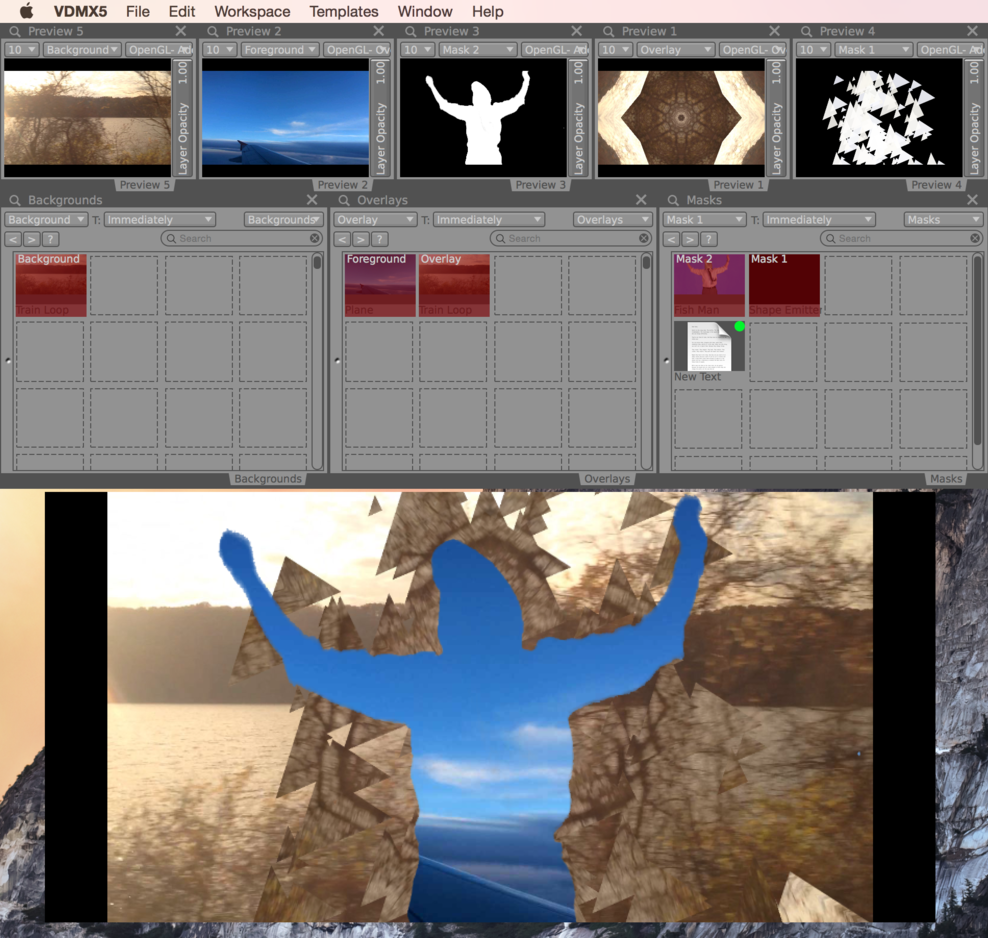
Task: Close the Preview 5 panel
Action: [181, 31]
